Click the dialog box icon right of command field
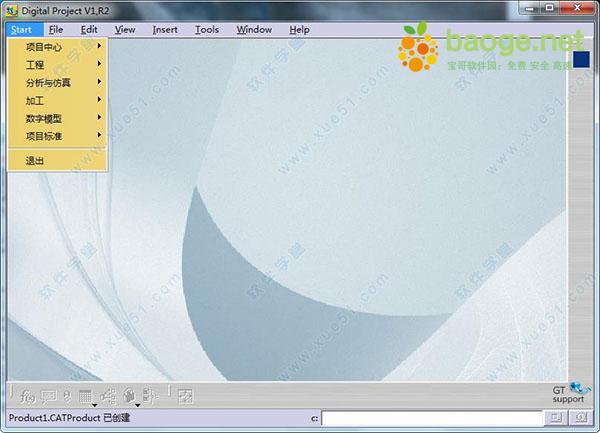The width and height of the screenshot is (600, 433). 556,418
